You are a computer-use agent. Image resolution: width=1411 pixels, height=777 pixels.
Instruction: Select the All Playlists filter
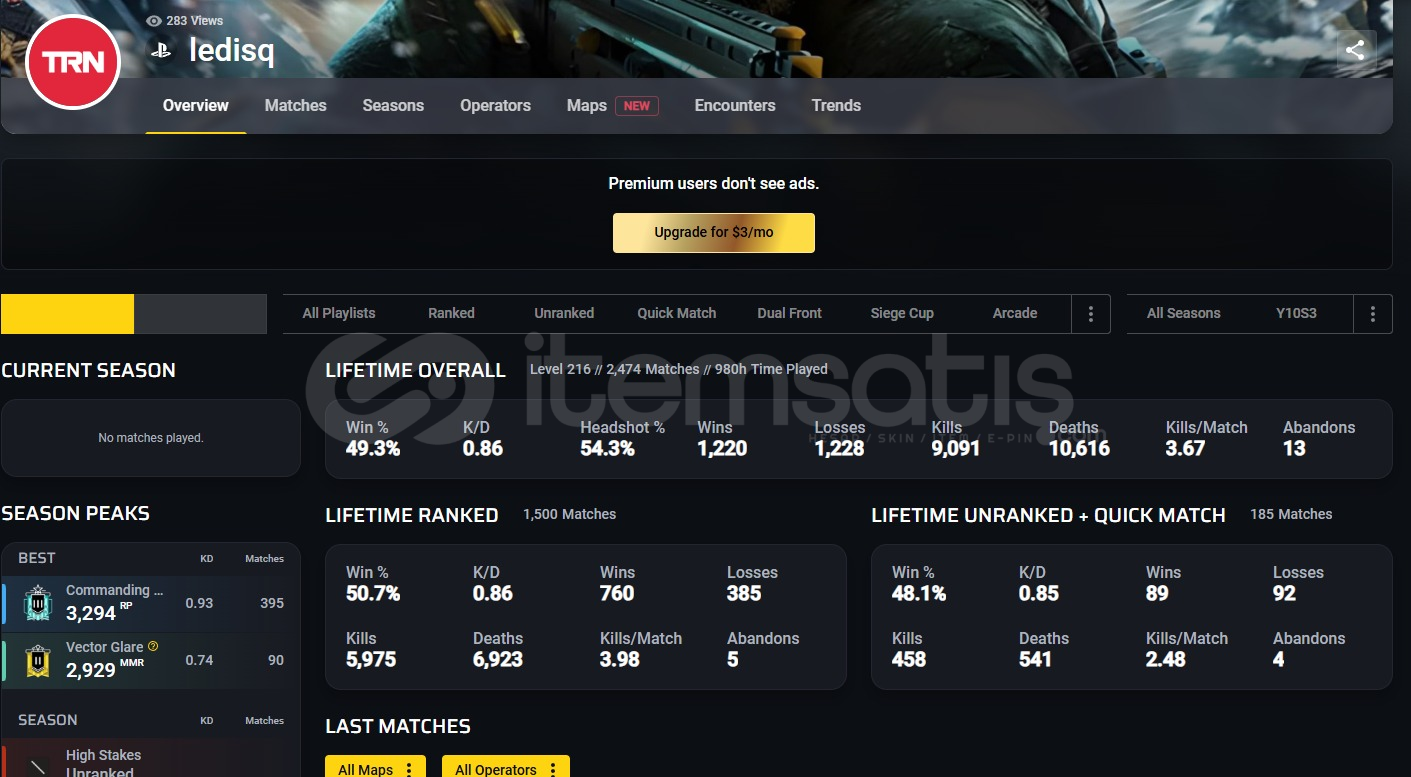tap(339, 314)
